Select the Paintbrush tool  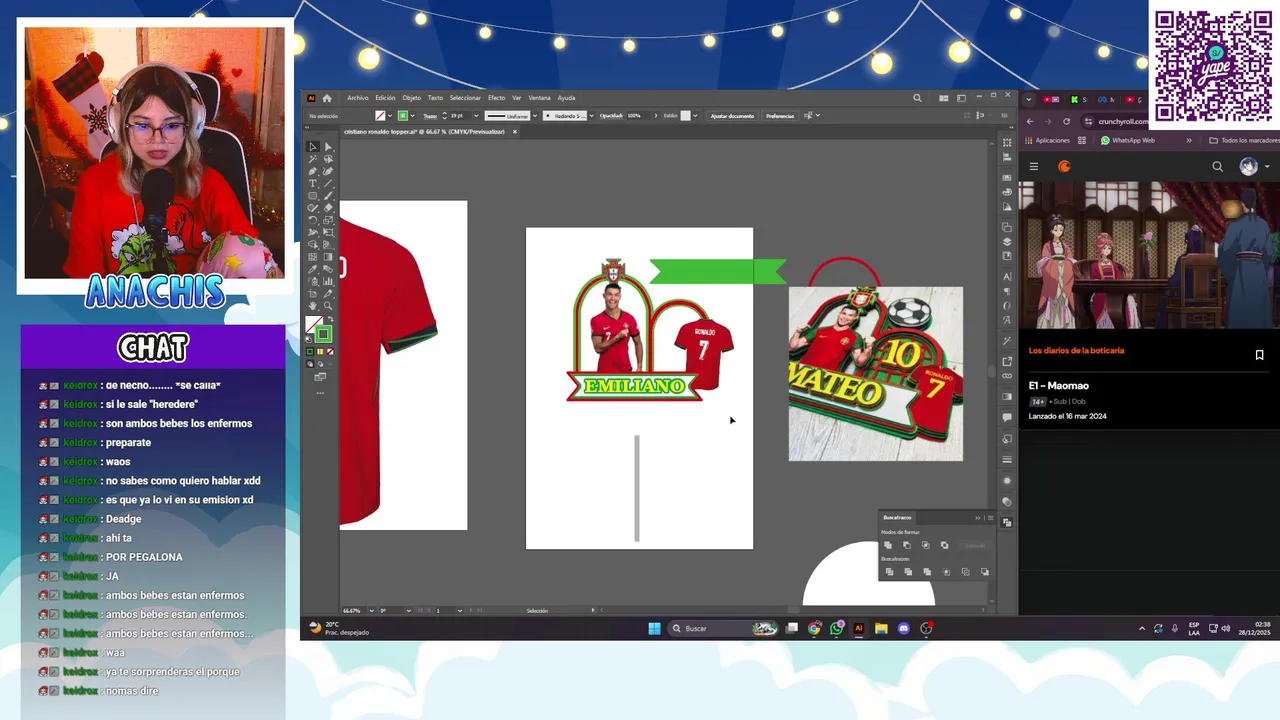click(328, 195)
